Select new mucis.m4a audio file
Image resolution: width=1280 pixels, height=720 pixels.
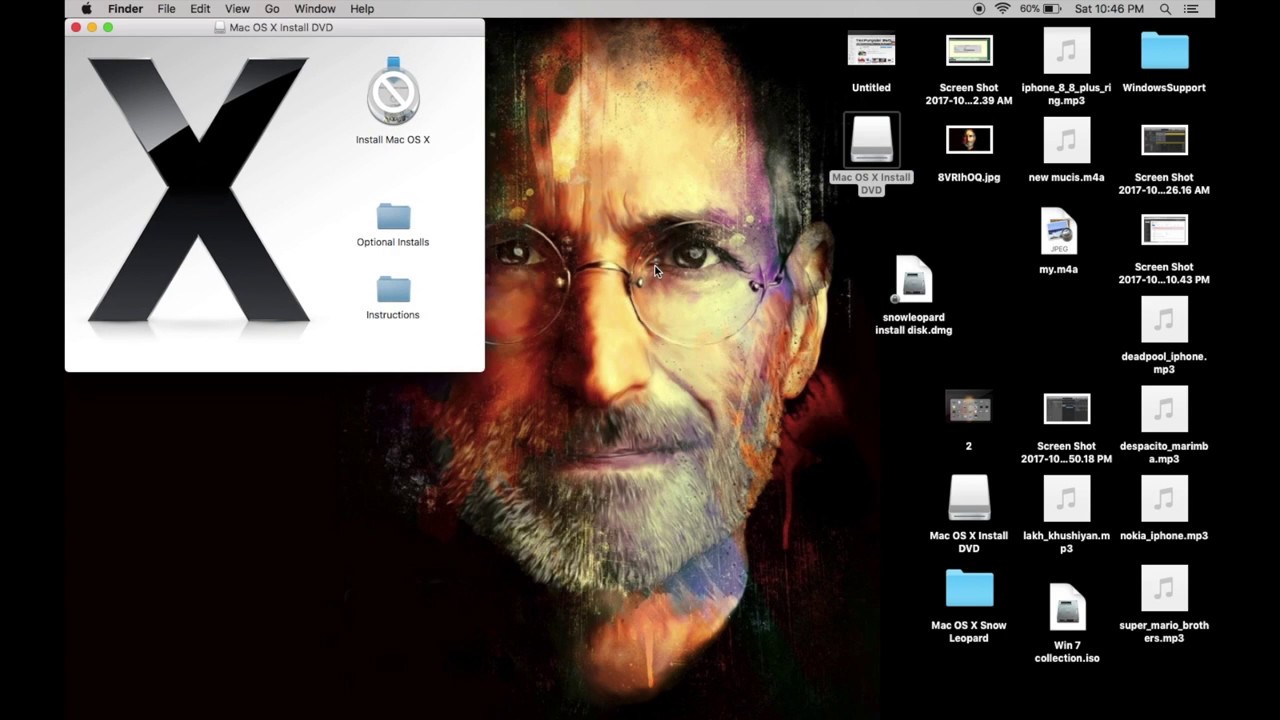coord(1067,140)
